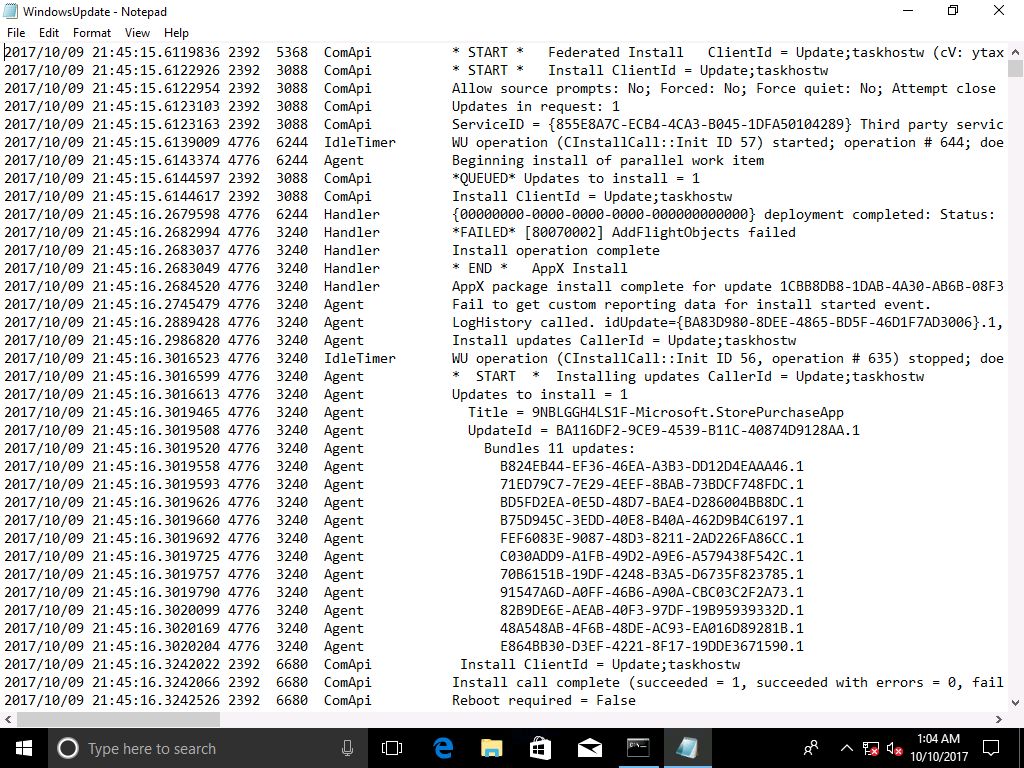Switch to Command Prompt taskbar icon
The image size is (1024, 768).
pos(638,748)
